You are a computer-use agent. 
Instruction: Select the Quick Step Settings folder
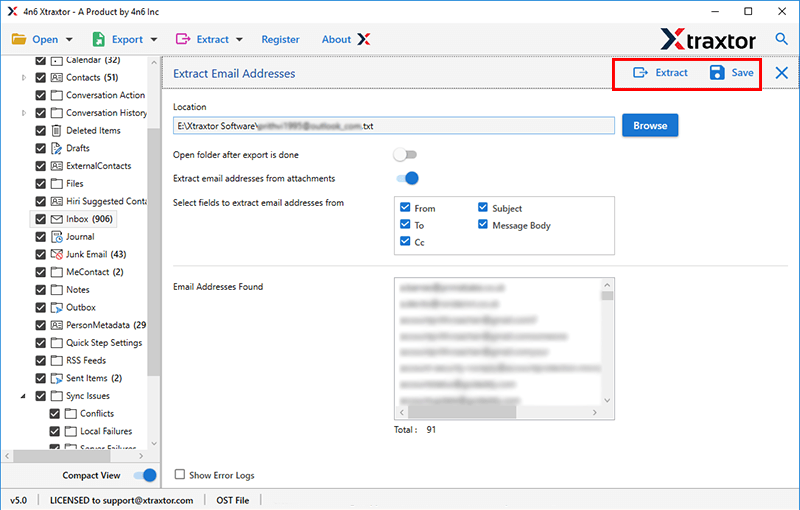pos(104,343)
